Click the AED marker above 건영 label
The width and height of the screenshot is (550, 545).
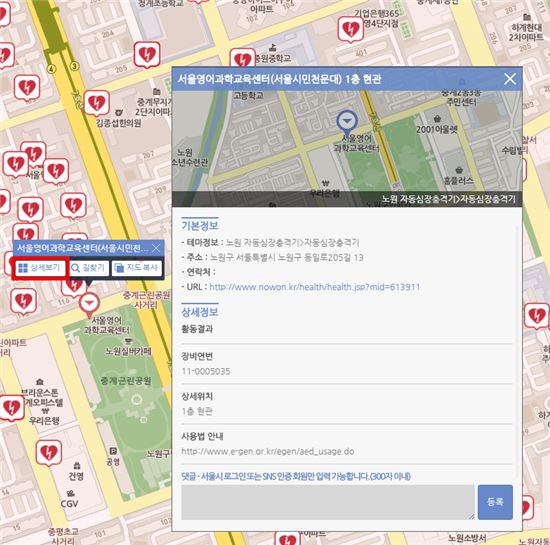tap(49, 453)
